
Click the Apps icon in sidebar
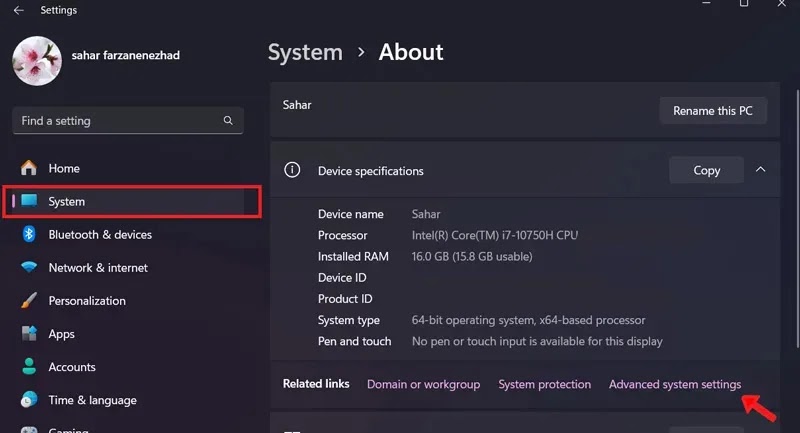click(x=29, y=334)
